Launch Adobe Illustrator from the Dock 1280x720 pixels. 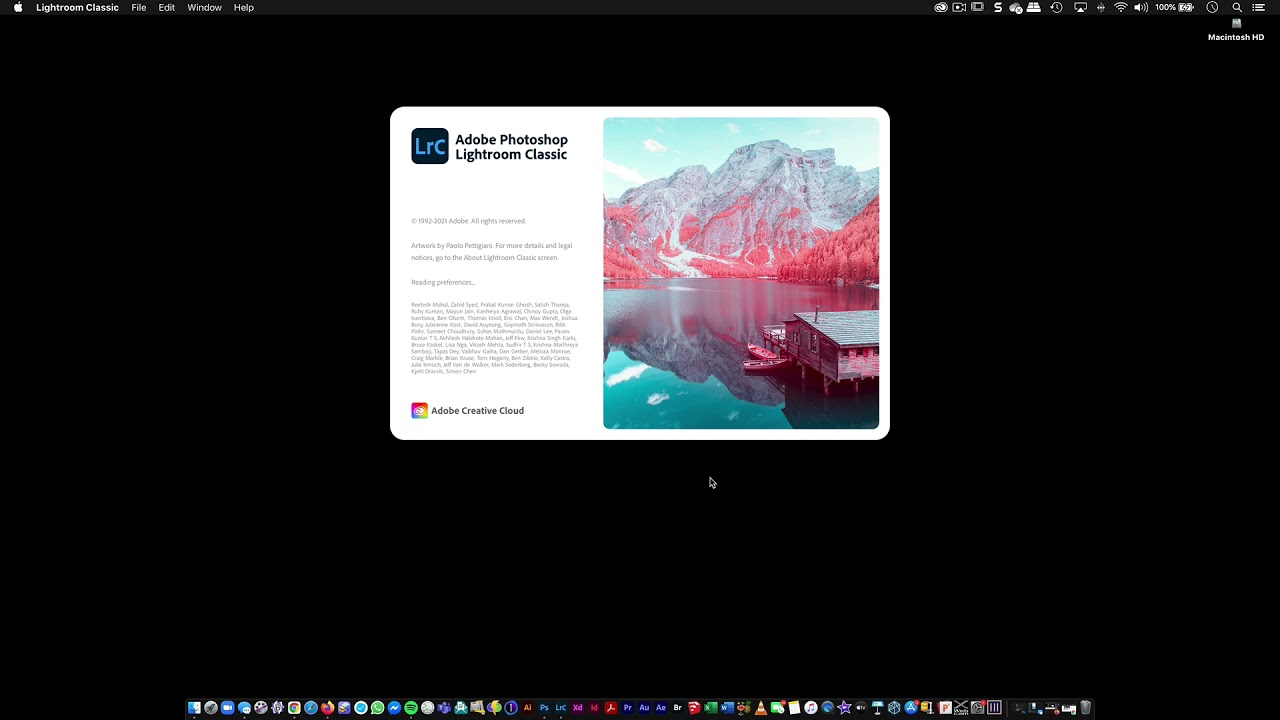[527, 708]
